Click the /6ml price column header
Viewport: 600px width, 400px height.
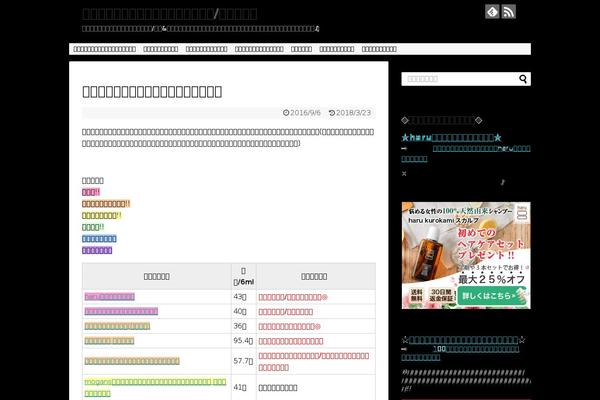[243, 276]
